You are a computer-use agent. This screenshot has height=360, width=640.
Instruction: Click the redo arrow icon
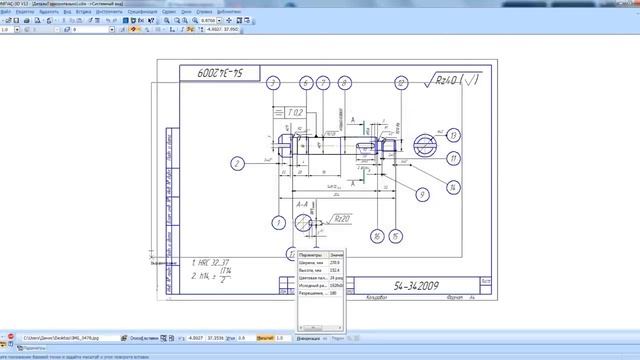coord(115,20)
